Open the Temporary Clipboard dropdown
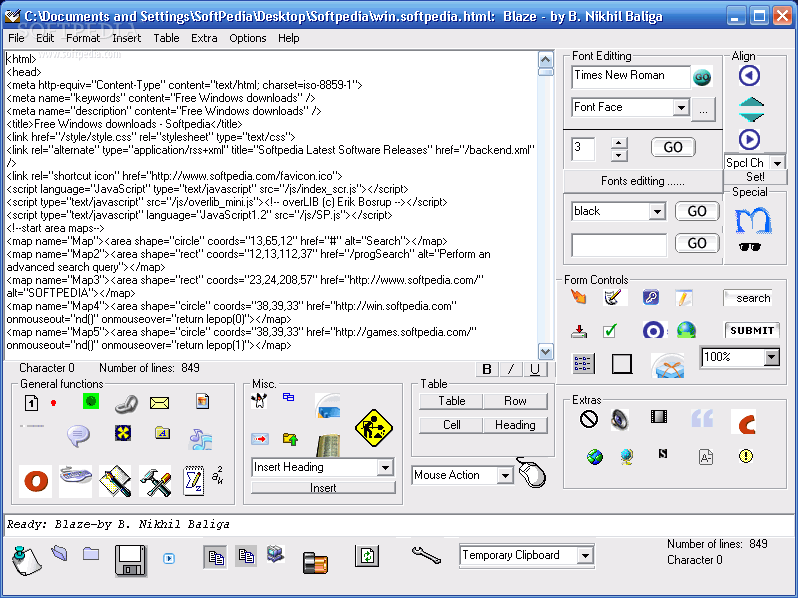 [585, 555]
